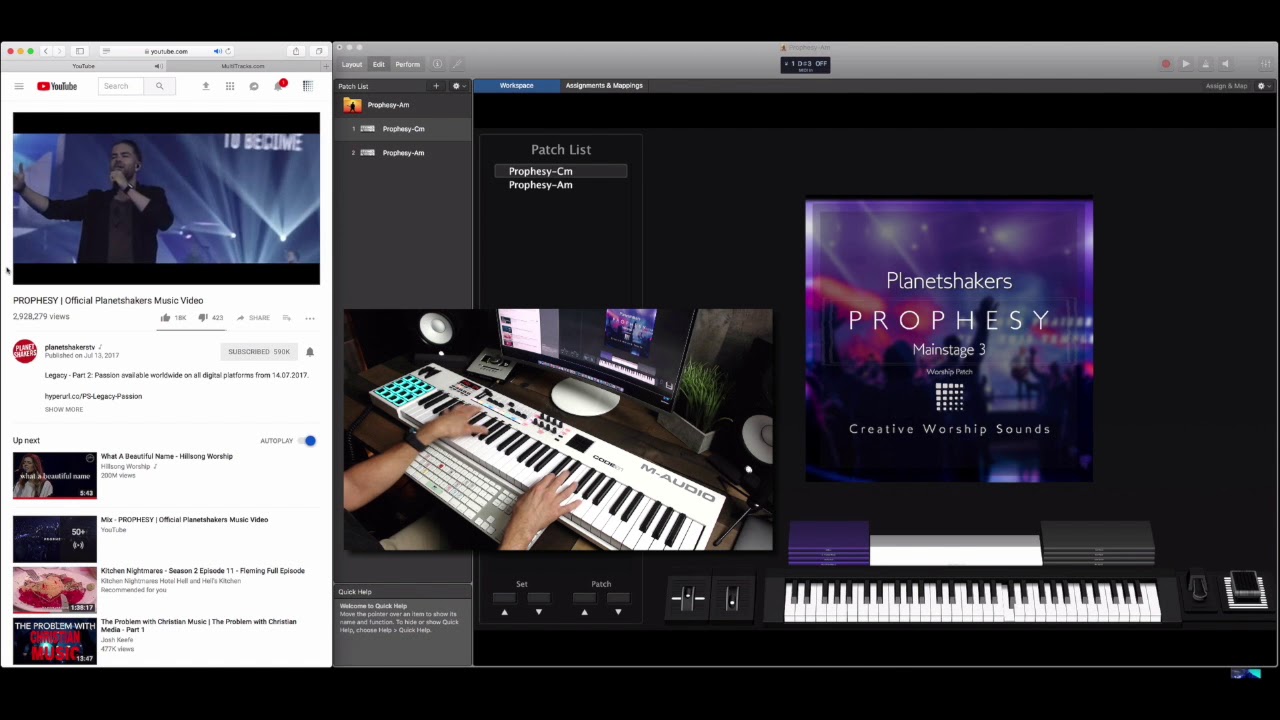This screenshot has height=720, width=1280.
Task: Add a patch with the plus button
Action: [x=436, y=86]
